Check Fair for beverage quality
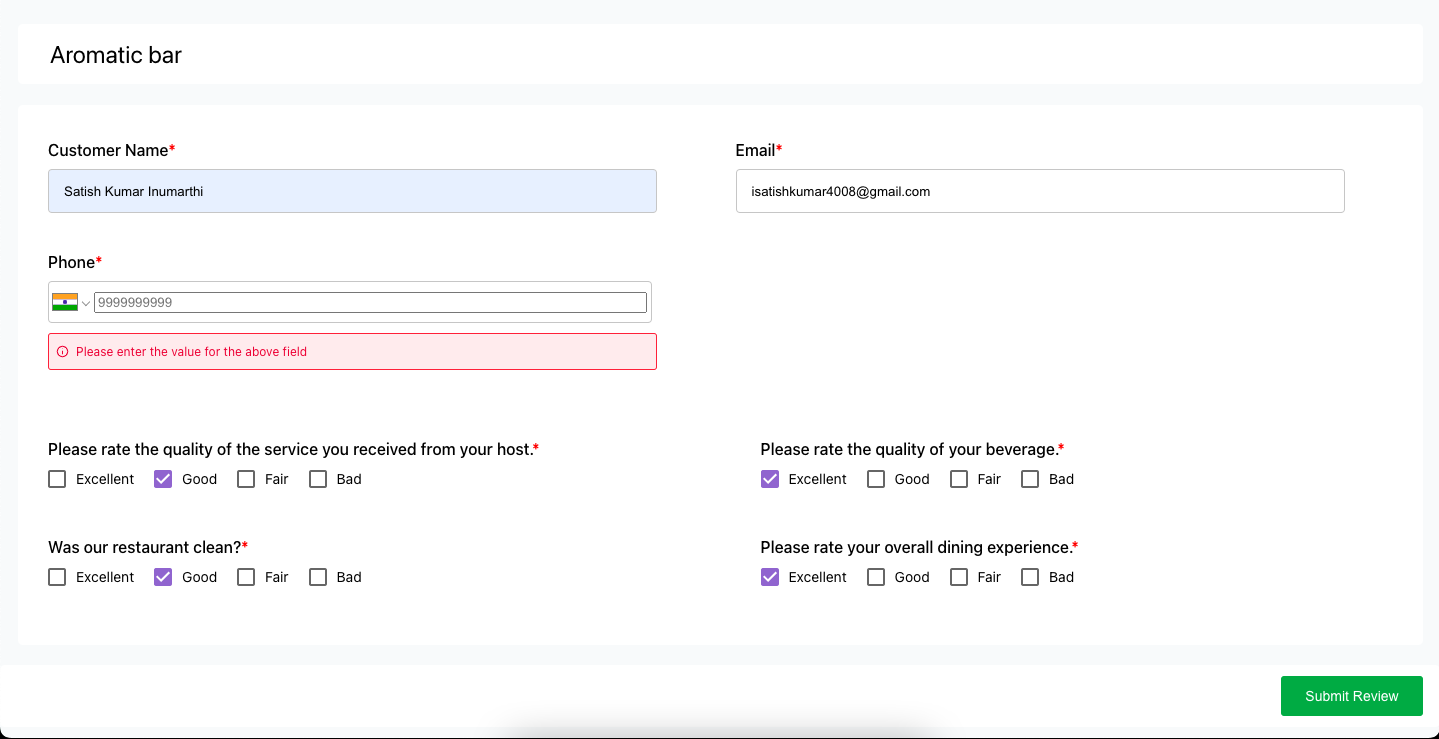1439x739 pixels. 959,478
